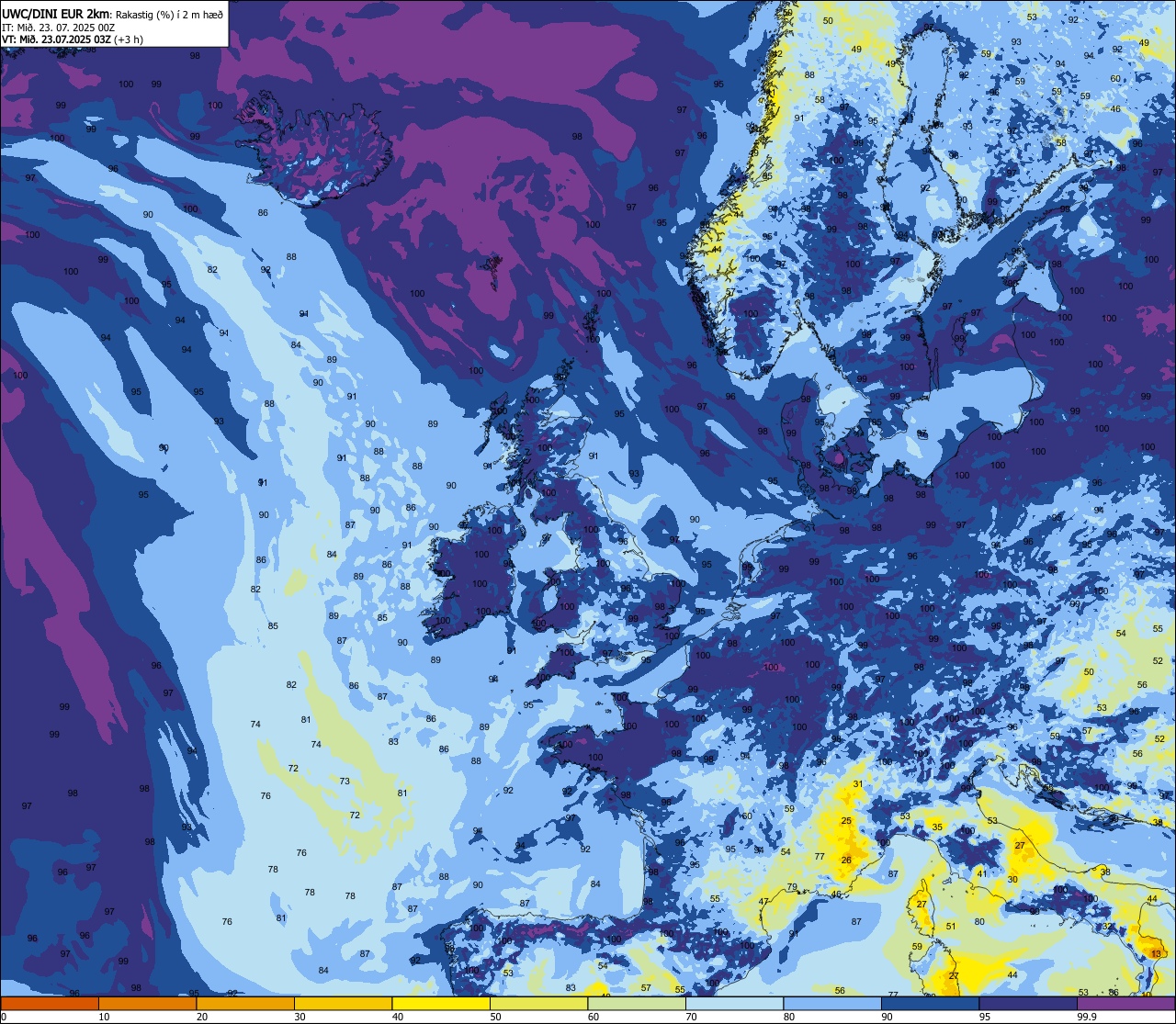The height and width of the screenshot is (1024, 1176).
Task: Click the 'UWC/DINI EUR 2km' title text
Action: tap(56, 13)
